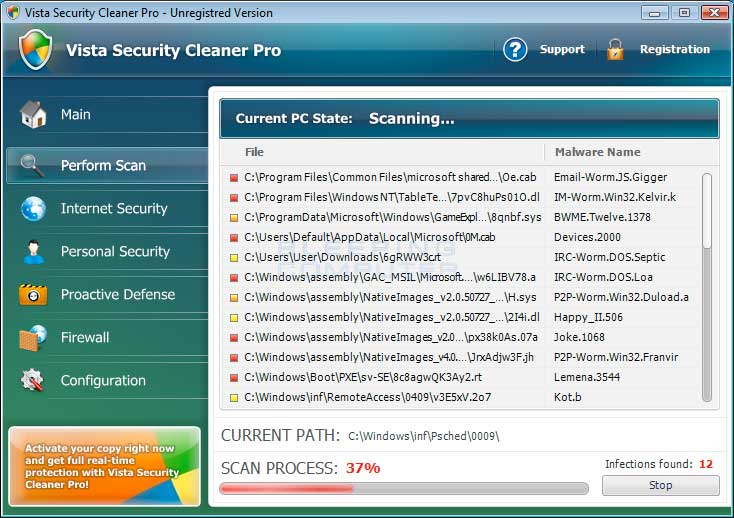Click the path C:\Users\User\Downloads\6gRWW3.crt
The height and width of the screenshot is (518, 734).
pyautogui.click(x=342, y=257)
